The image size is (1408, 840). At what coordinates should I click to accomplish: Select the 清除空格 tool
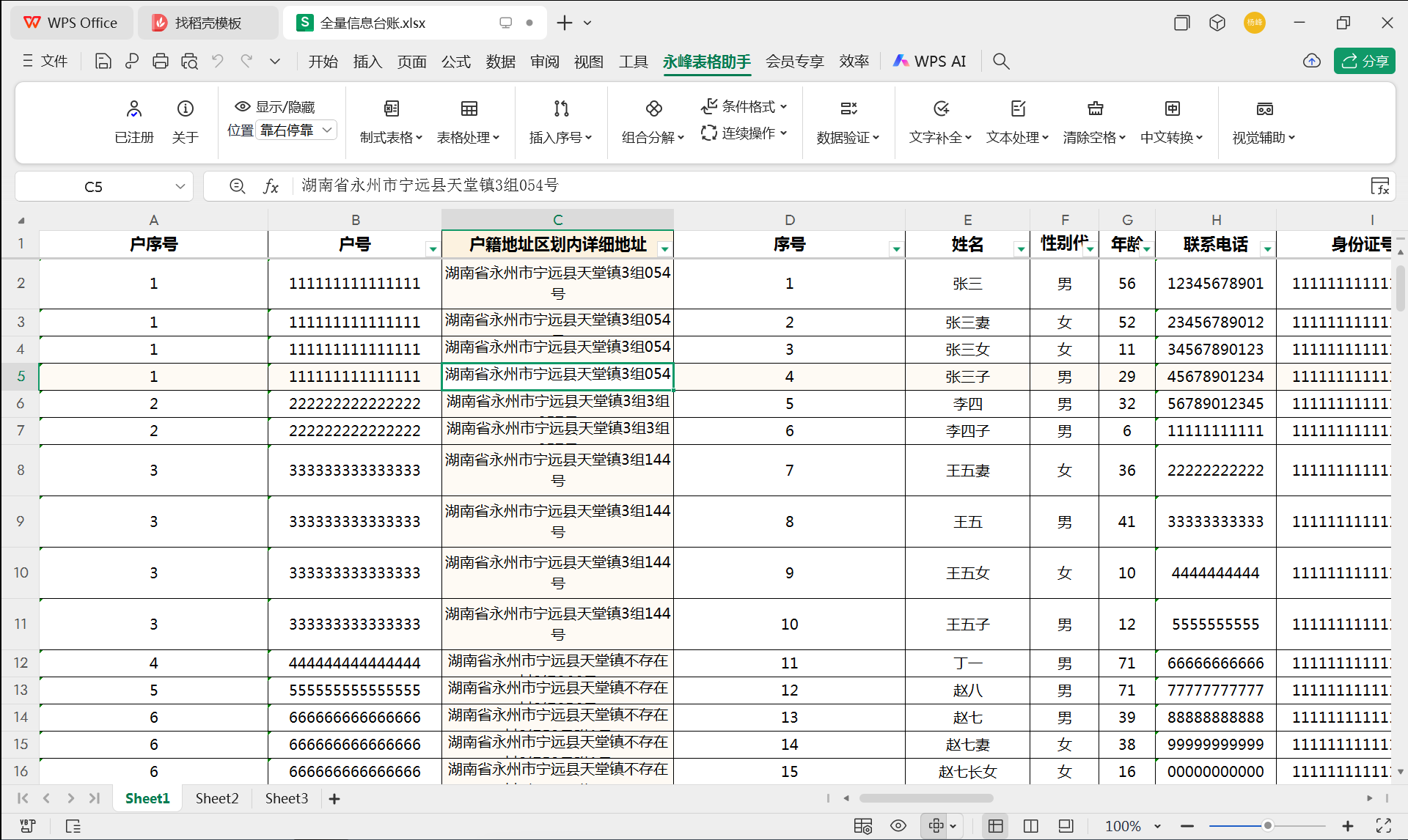[1094, 121]
